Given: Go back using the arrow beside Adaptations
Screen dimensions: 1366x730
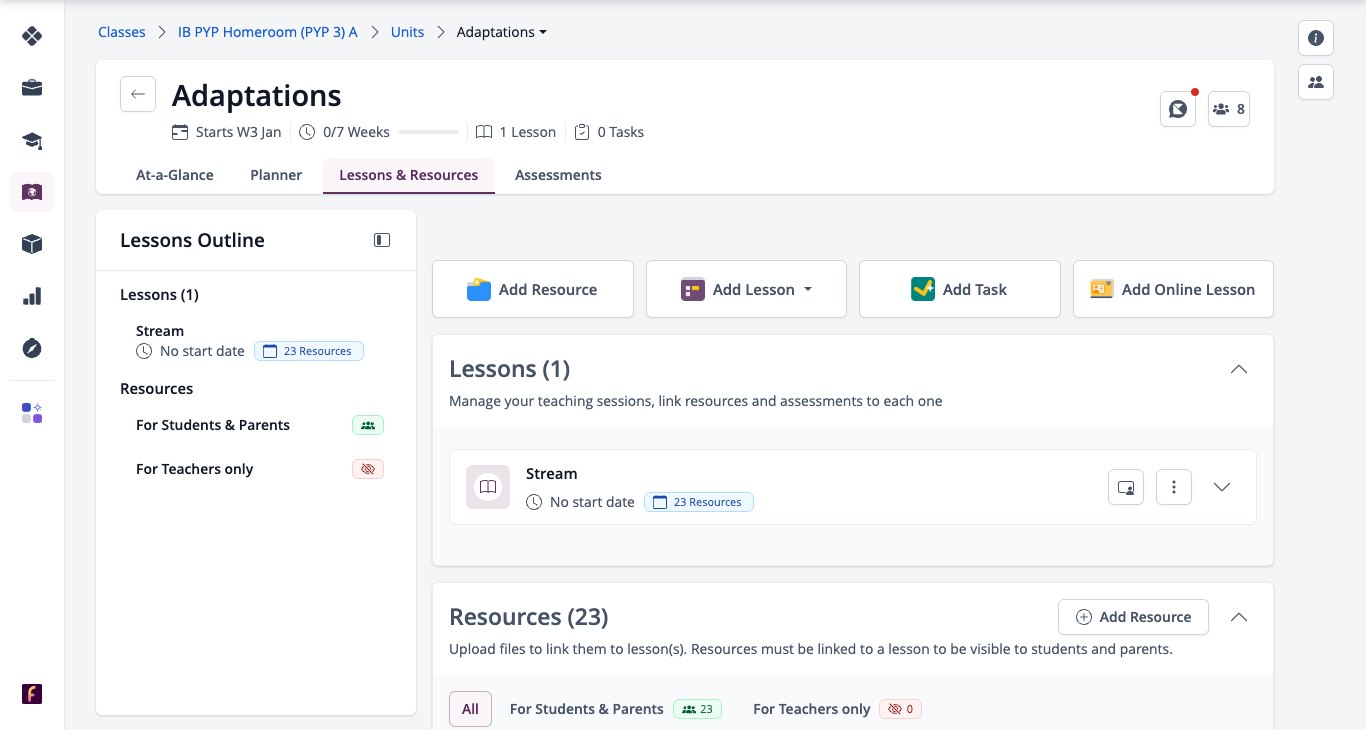Looking at the screenshot, I should tap(138, 94).
